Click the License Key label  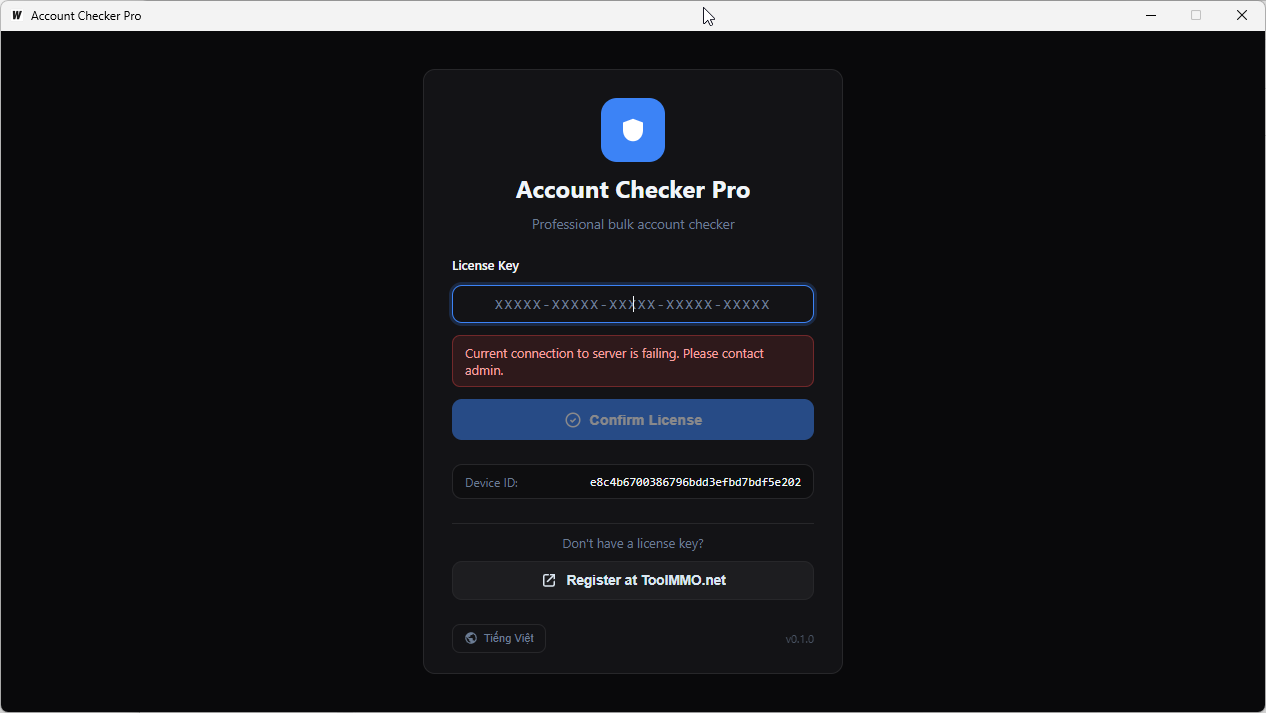coord(485,265)
